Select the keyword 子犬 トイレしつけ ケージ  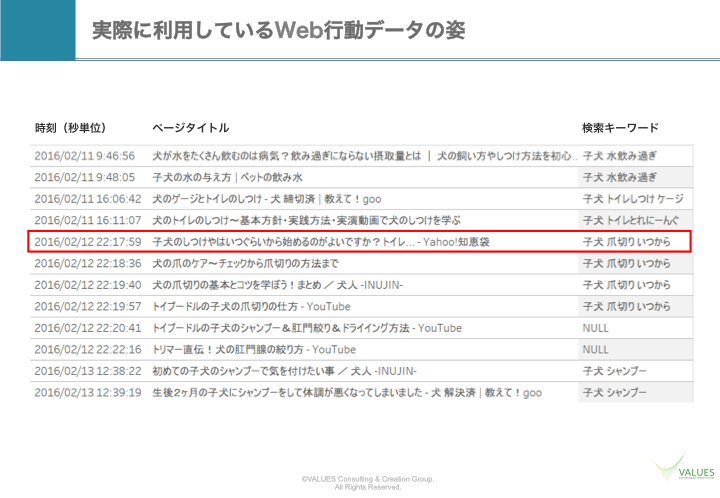[x=633, y=198]
